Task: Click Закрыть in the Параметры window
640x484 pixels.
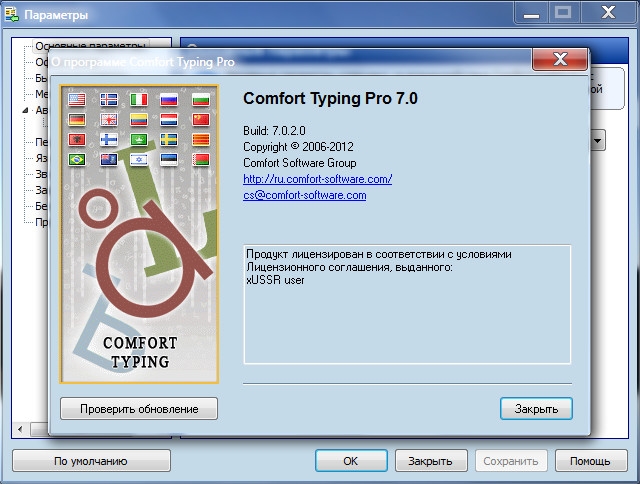Action: (x=431, y=461)
